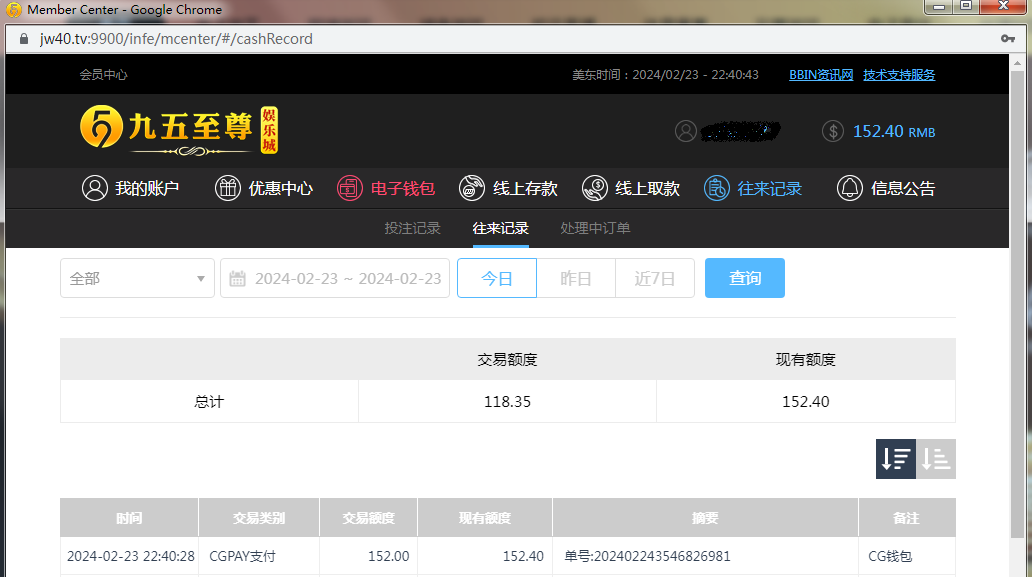Click 我的账户 menu label
1032x577 pixels.
pyautogui.click(x=147, y=189)
